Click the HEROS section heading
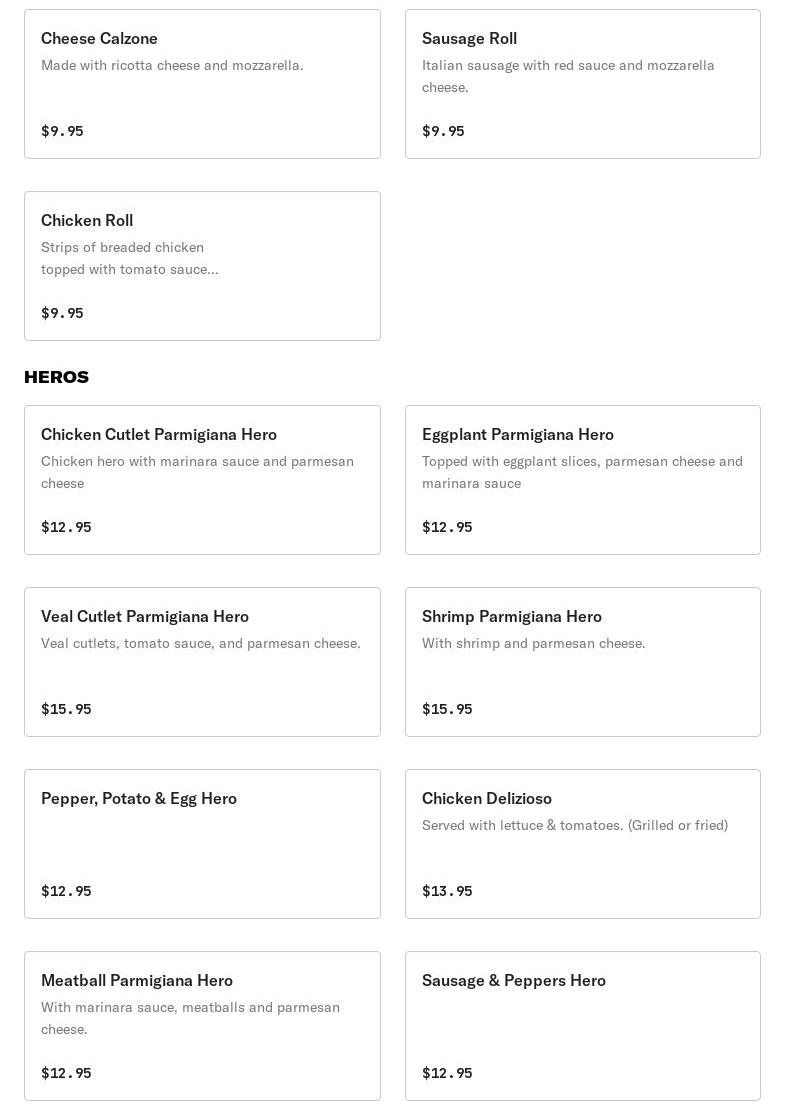The image size is (785, 1117). click(x=56, y=377)
